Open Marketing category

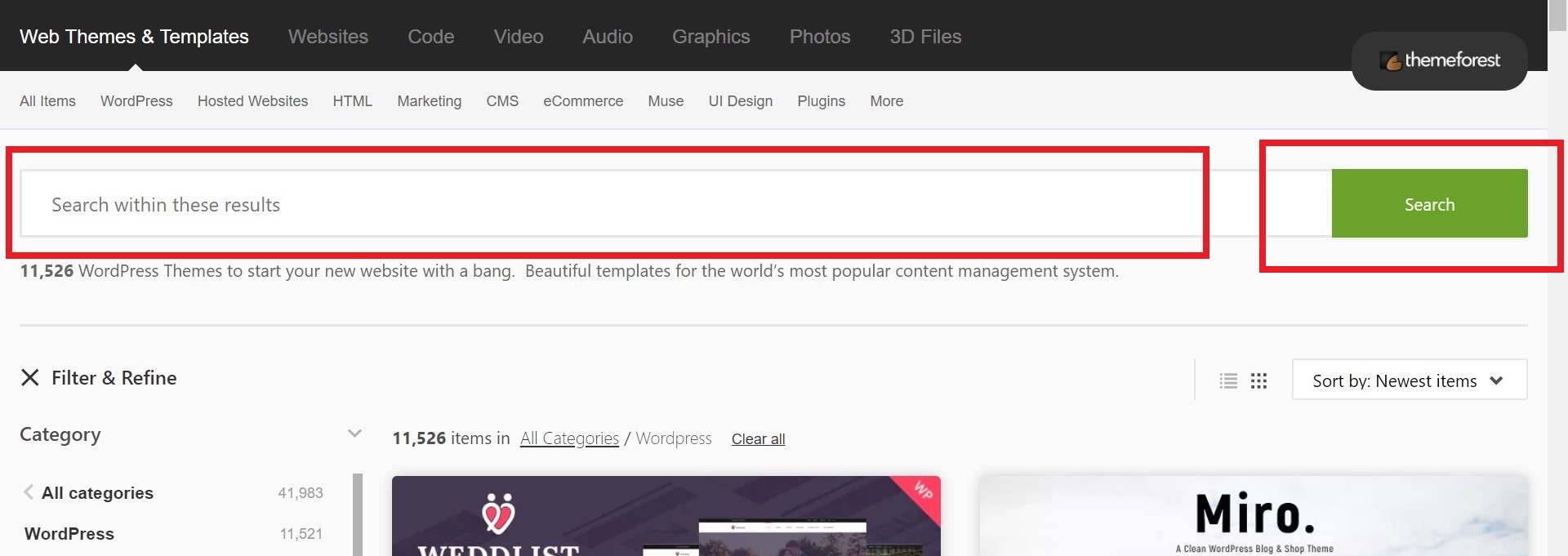pos(429,101)
